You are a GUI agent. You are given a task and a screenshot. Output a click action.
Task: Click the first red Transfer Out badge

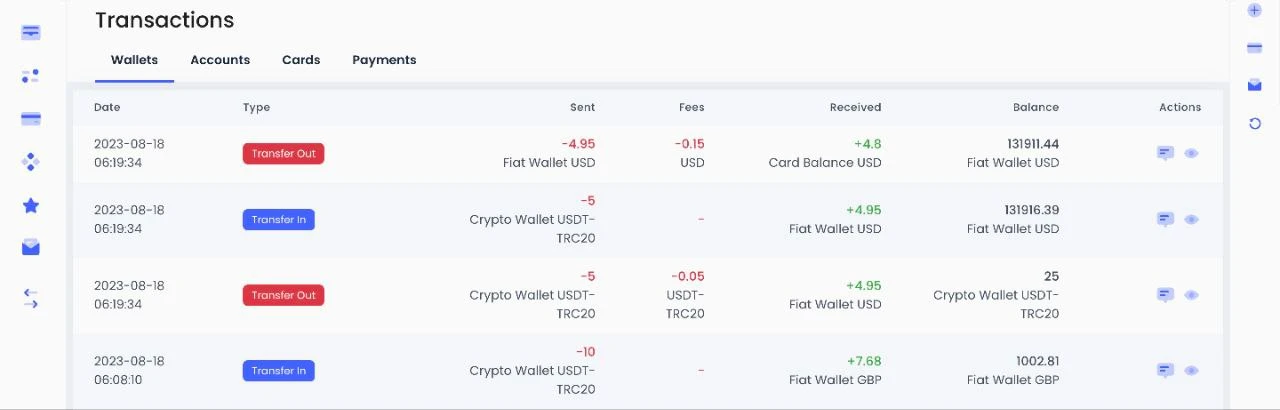point(283,154)
